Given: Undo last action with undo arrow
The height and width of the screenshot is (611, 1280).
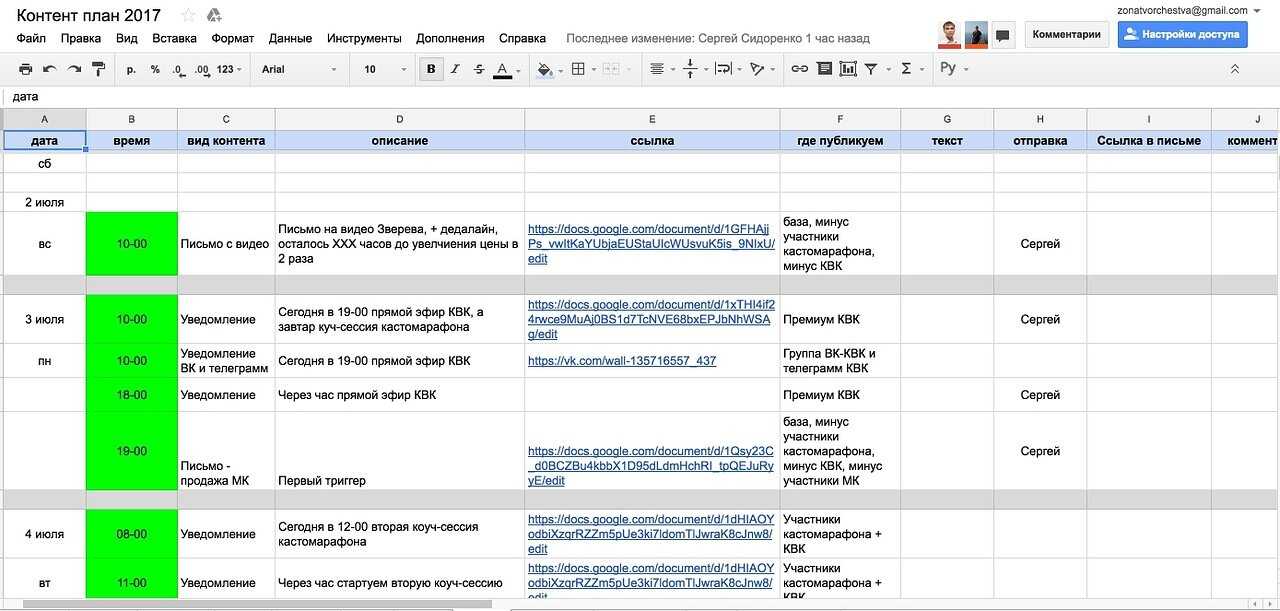Looking at the screenshot, I should pos(50,69).
